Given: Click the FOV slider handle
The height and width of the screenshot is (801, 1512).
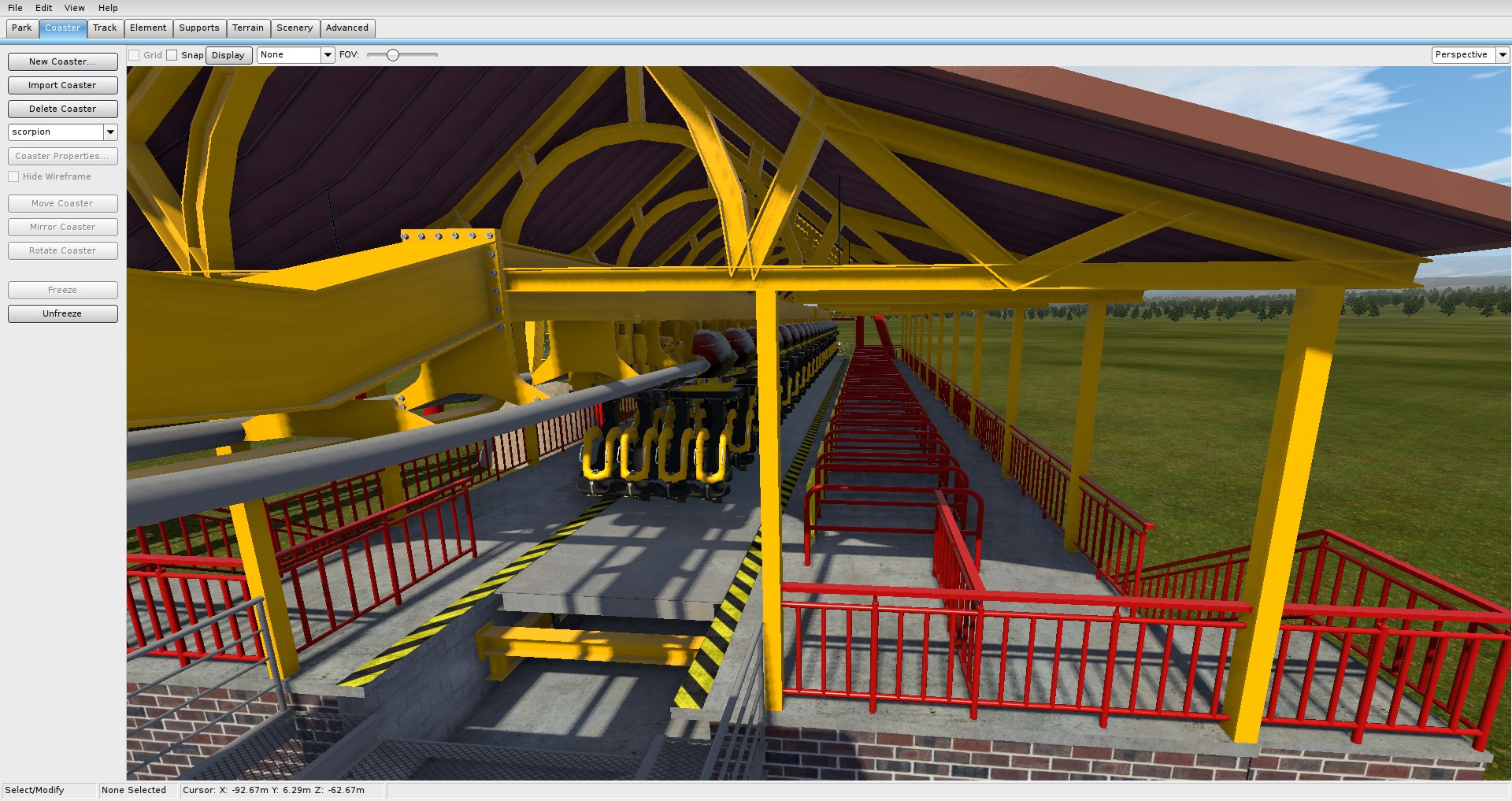Looking at the screenshot, I should pos(393,55).
